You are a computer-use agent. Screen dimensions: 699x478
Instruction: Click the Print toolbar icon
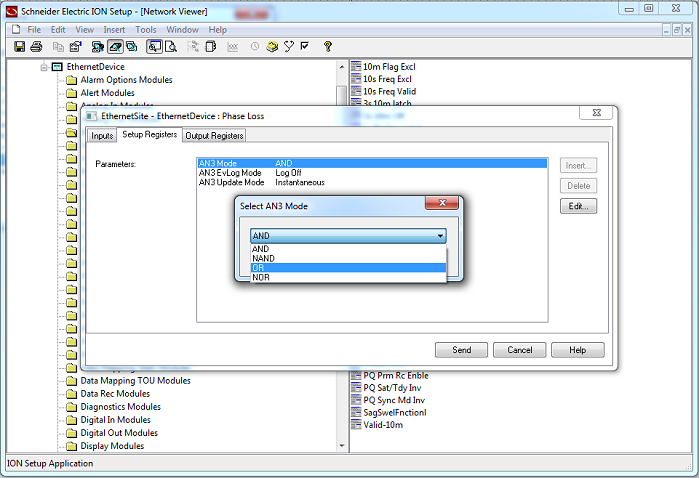pyautogui.click(x=36, y=46)
